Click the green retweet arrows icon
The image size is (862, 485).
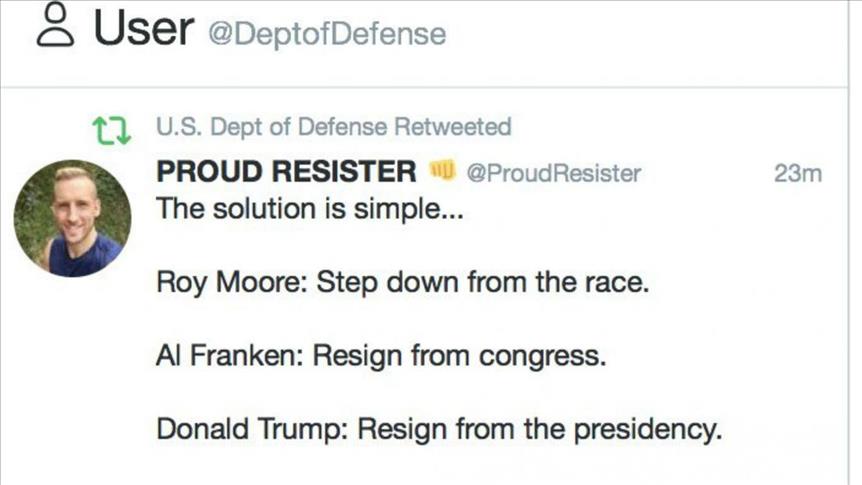111,130
